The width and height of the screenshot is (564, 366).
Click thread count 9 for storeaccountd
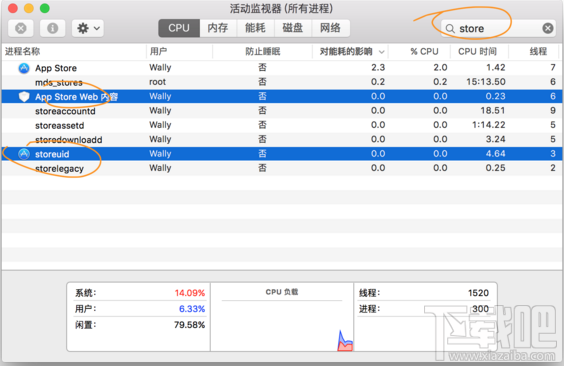click(553, 111)
